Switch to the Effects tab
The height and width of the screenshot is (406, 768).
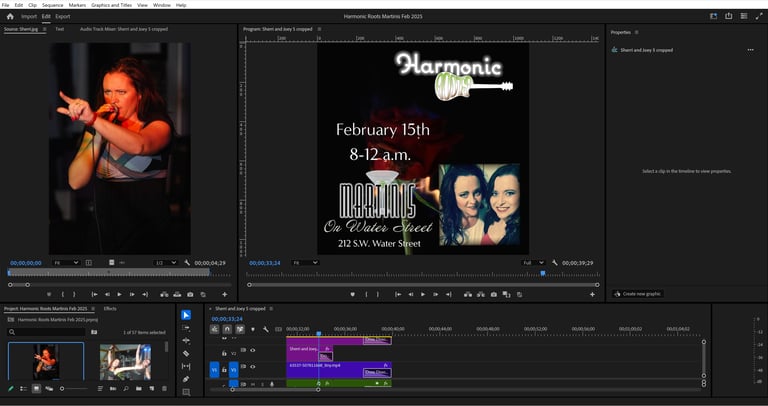click(110, 309)
